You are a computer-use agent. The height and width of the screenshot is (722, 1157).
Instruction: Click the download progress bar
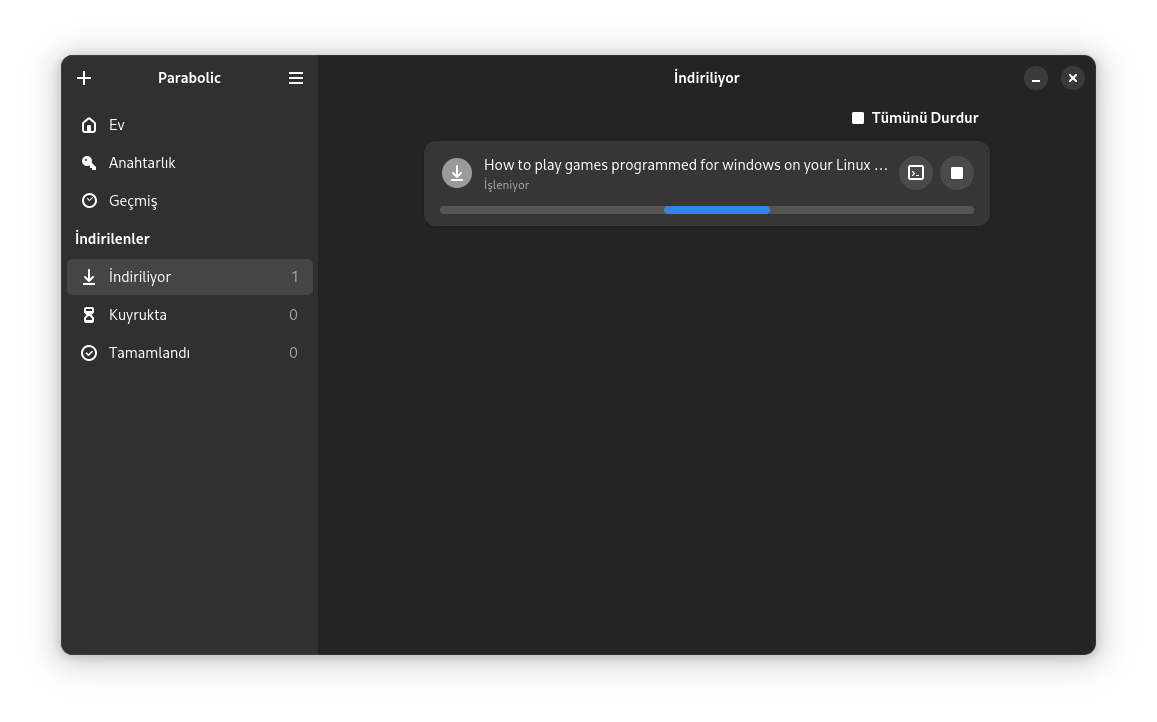pyautogui.click(x=706, y=210)
